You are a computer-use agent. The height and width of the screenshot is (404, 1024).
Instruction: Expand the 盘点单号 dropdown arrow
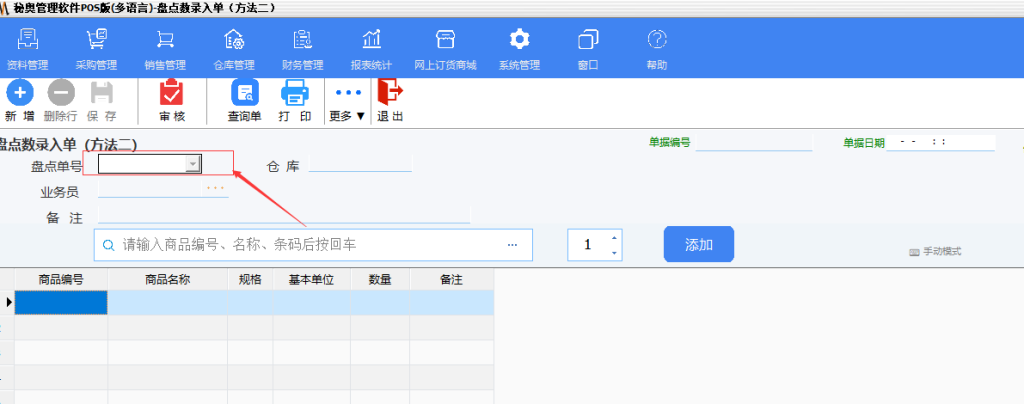tap(193, 164)
